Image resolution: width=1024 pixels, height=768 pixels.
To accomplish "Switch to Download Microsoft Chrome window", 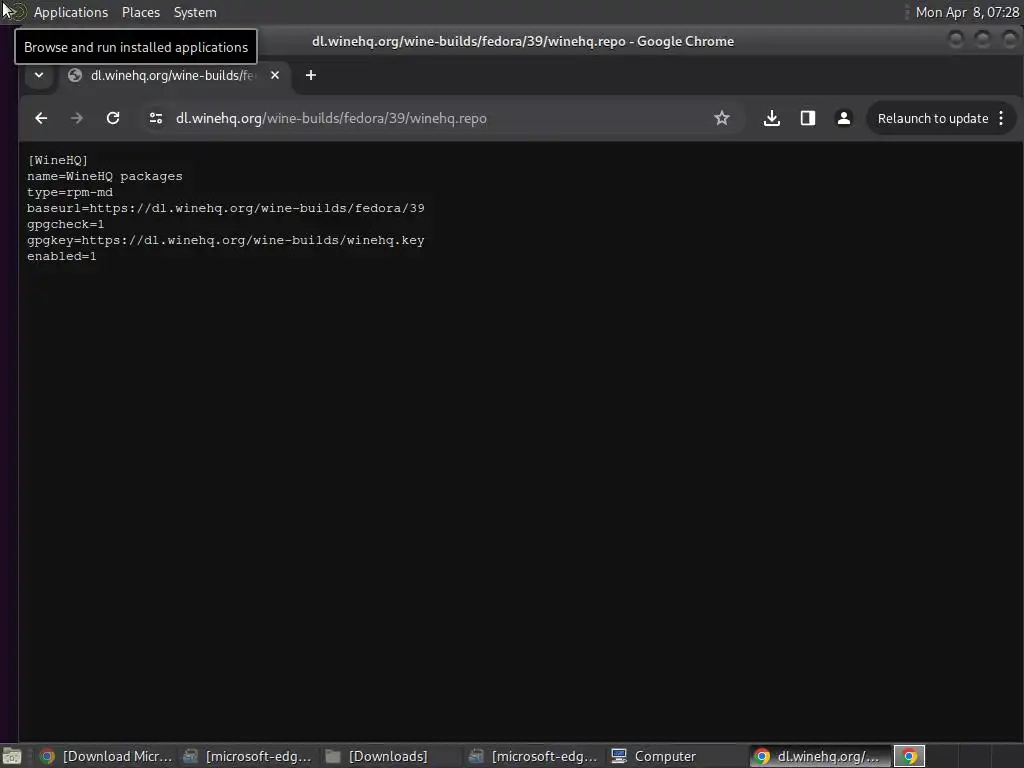I will click(x=106, y=756).
